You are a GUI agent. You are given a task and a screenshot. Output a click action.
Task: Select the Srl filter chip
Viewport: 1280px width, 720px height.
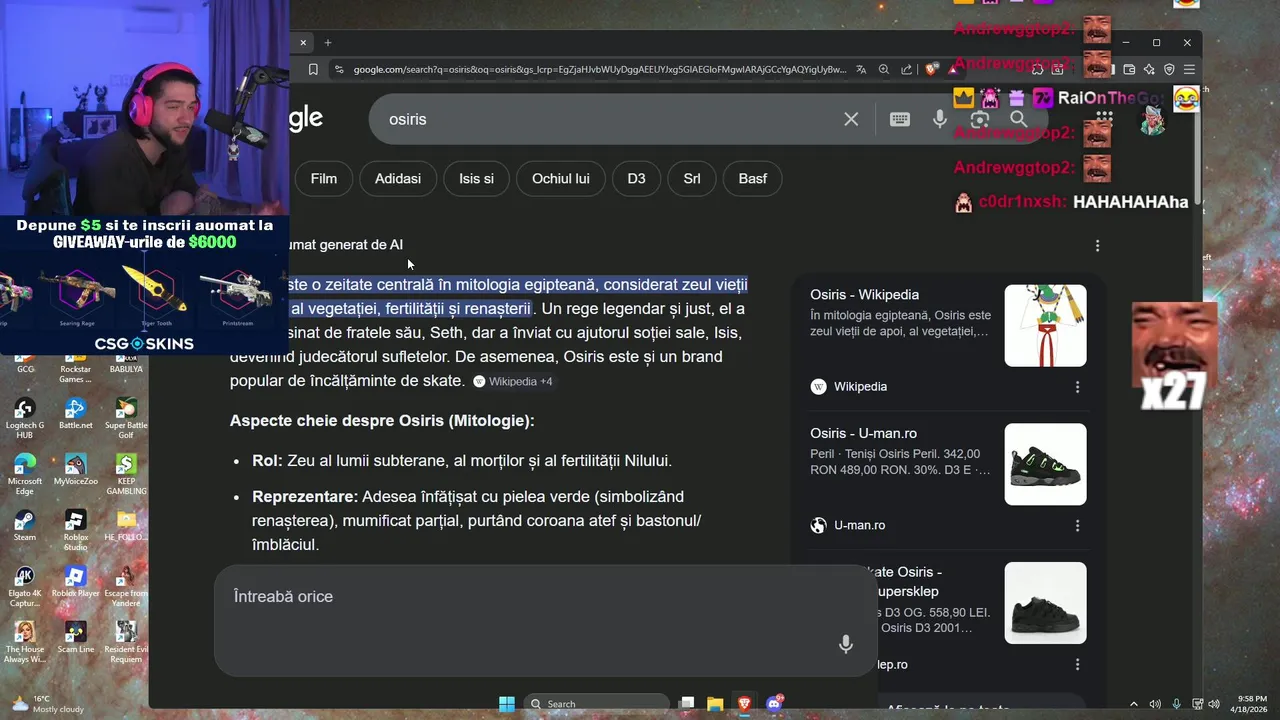tap(692, 178)
